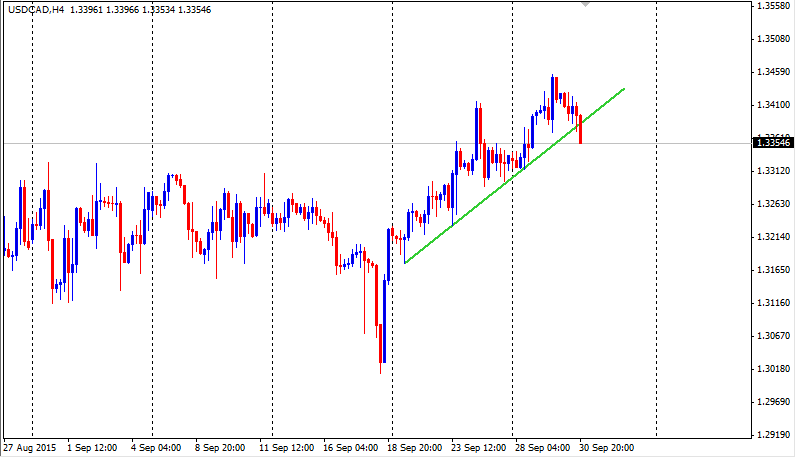Click the 11 Sep 12:00 time label
Screen dimensions: 796x457
[286, 448]
